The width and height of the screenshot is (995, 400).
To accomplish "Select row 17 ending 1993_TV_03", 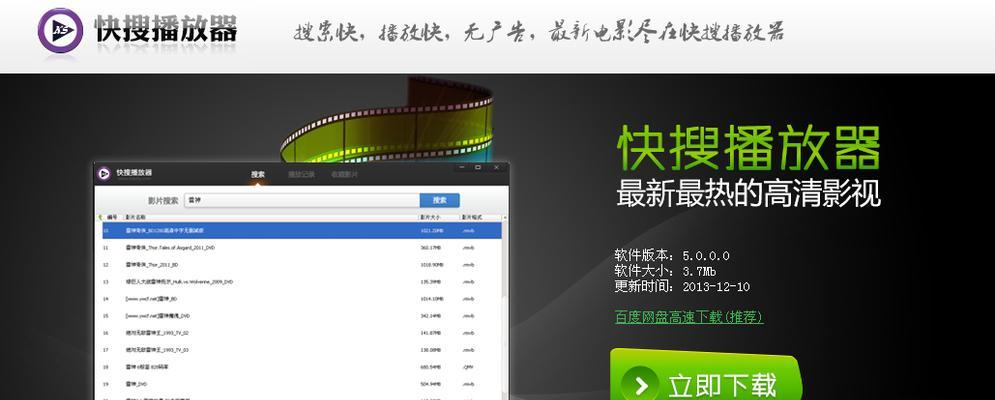I will click(x=301, y=350).
